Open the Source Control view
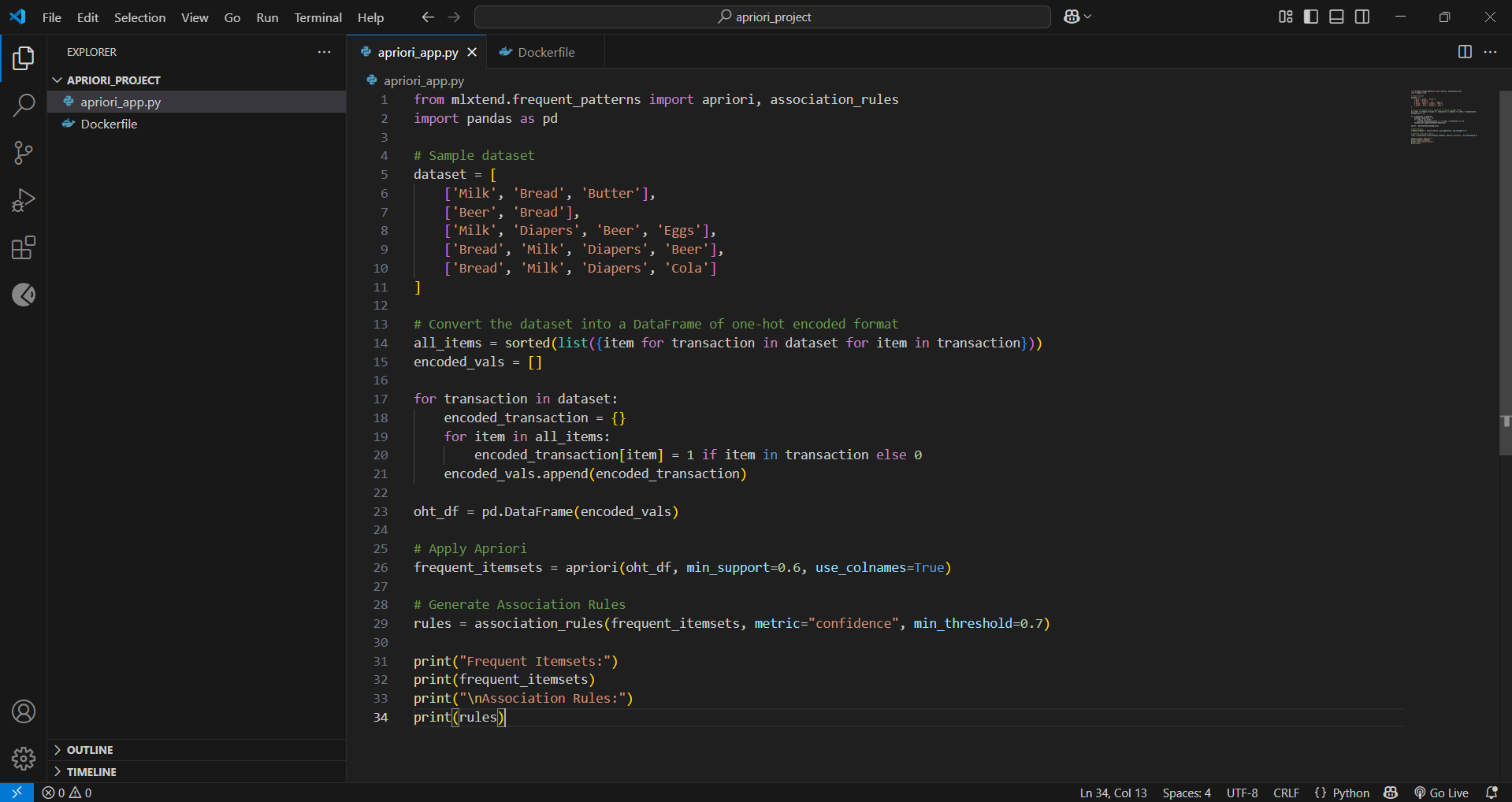This screenshot has width=1512, height=802. click(24, 153)
